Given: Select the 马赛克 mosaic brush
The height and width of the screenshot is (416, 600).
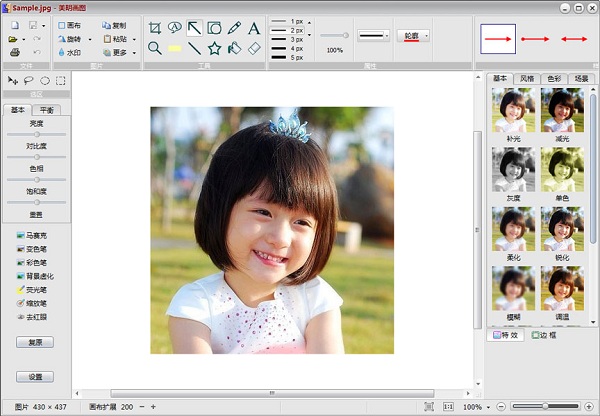Looking at the screenshot, I should [34, 235].
